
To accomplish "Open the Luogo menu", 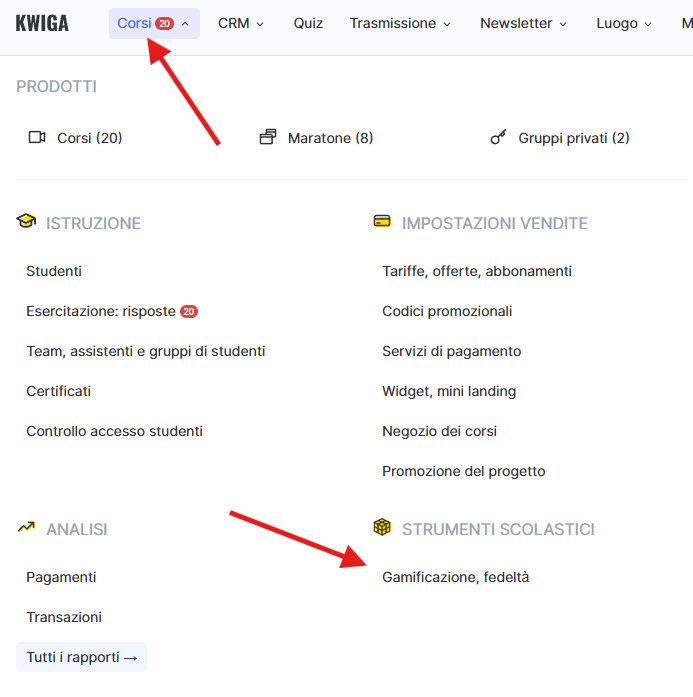I will coord(624,23).
